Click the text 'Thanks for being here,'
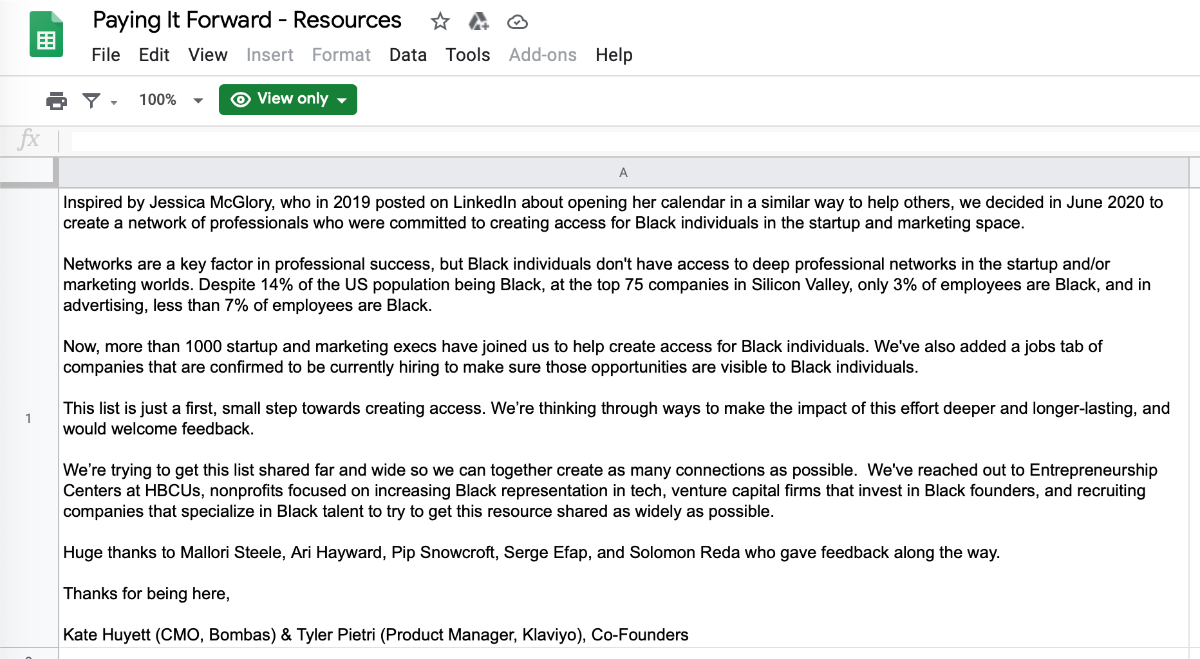The width and height of the screenshot is (1200, 659). (146, 594)
